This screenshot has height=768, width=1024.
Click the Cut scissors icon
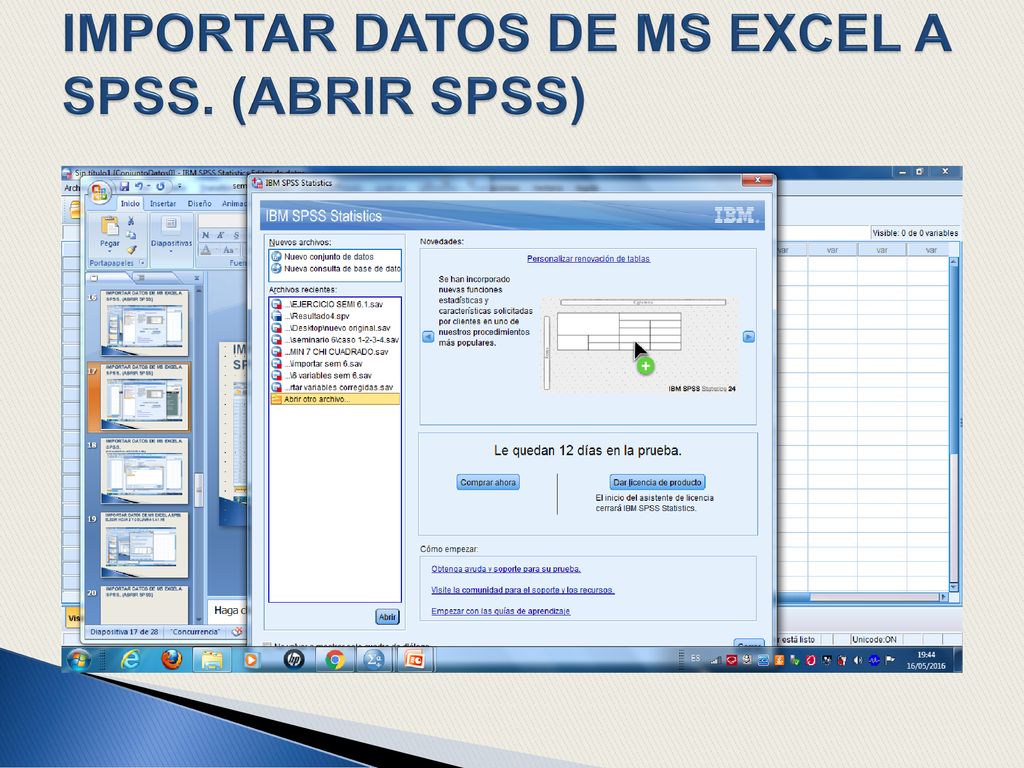(x=131, y=221)
